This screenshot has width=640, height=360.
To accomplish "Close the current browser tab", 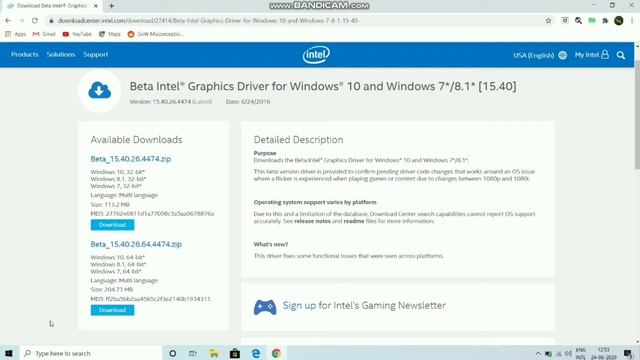I will point(96,6).
